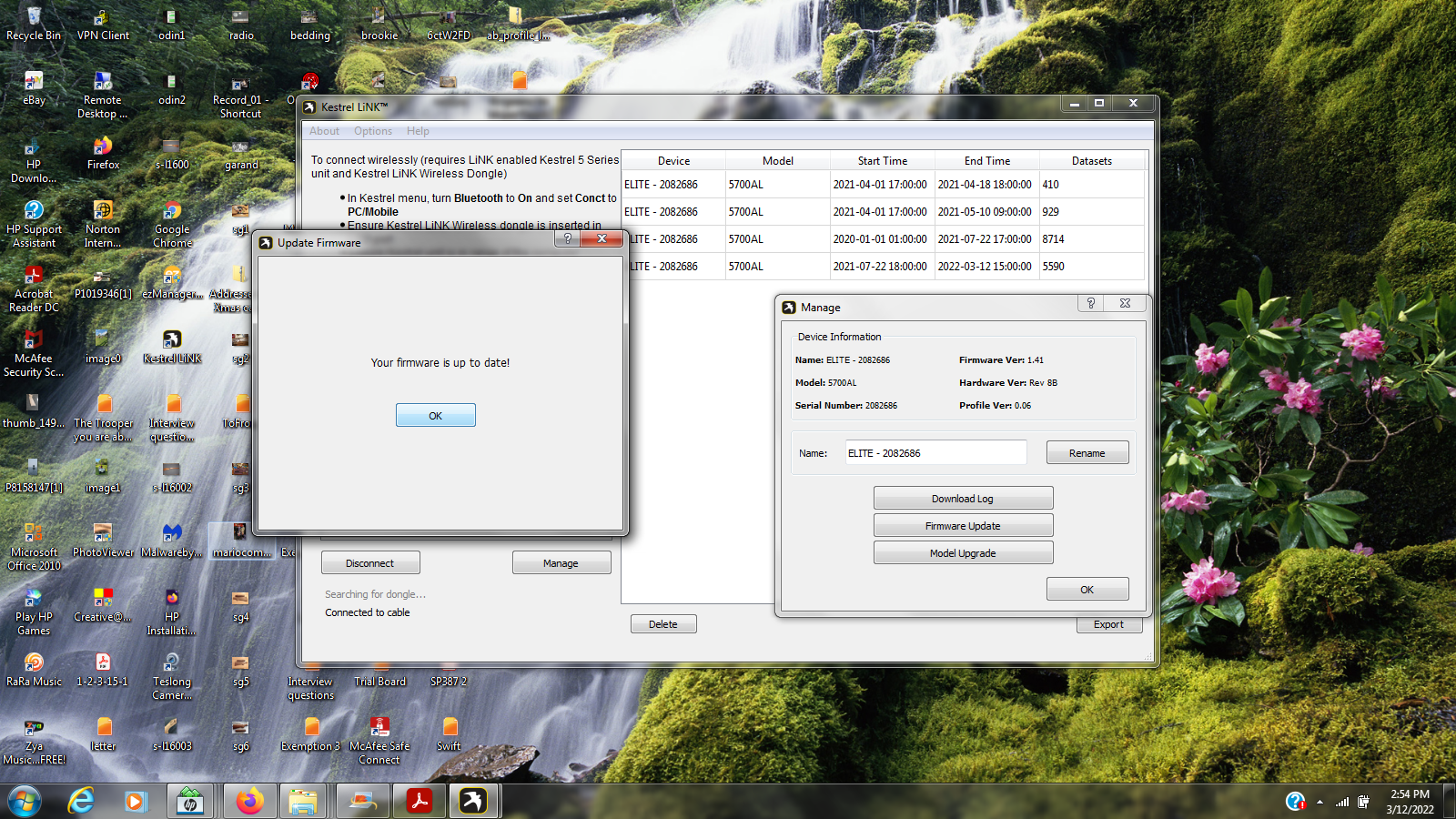The image size is (1456, 819).
Task: Open the Options menu
Action: tap(373, 131)
